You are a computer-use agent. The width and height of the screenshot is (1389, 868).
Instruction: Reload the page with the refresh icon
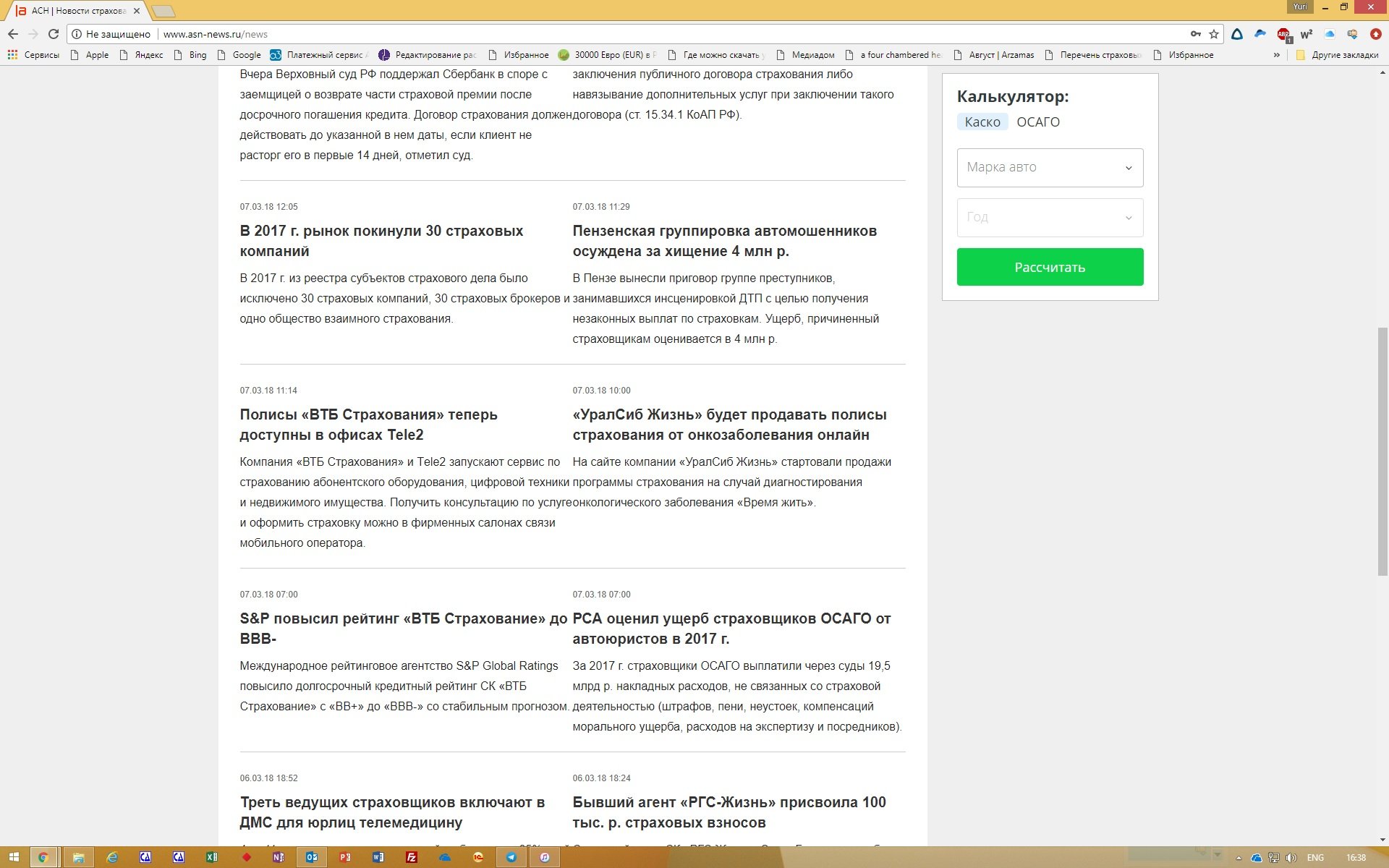pos(54,34)
